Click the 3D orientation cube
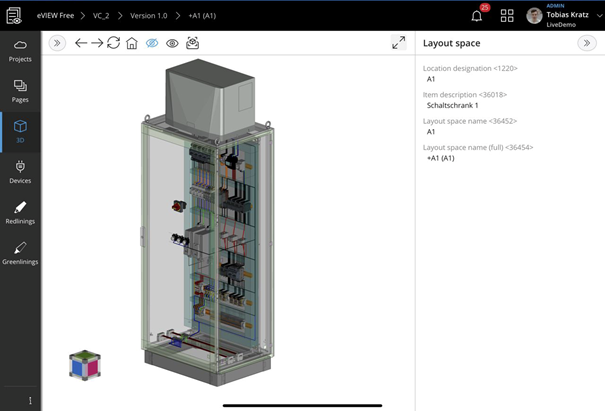This screenshot has width=605, height=411. (x=83, y=366)
